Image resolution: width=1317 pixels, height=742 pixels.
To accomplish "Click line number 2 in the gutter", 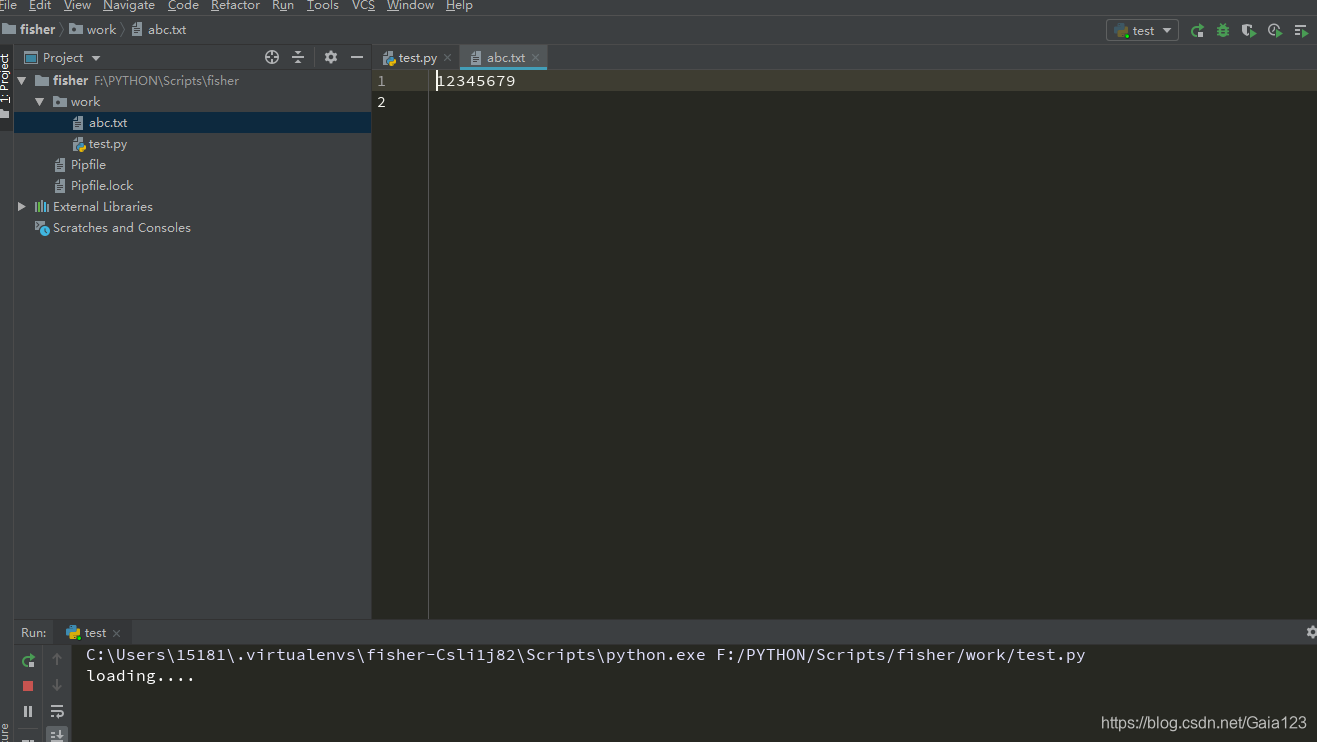I will (x=381, y=102).
